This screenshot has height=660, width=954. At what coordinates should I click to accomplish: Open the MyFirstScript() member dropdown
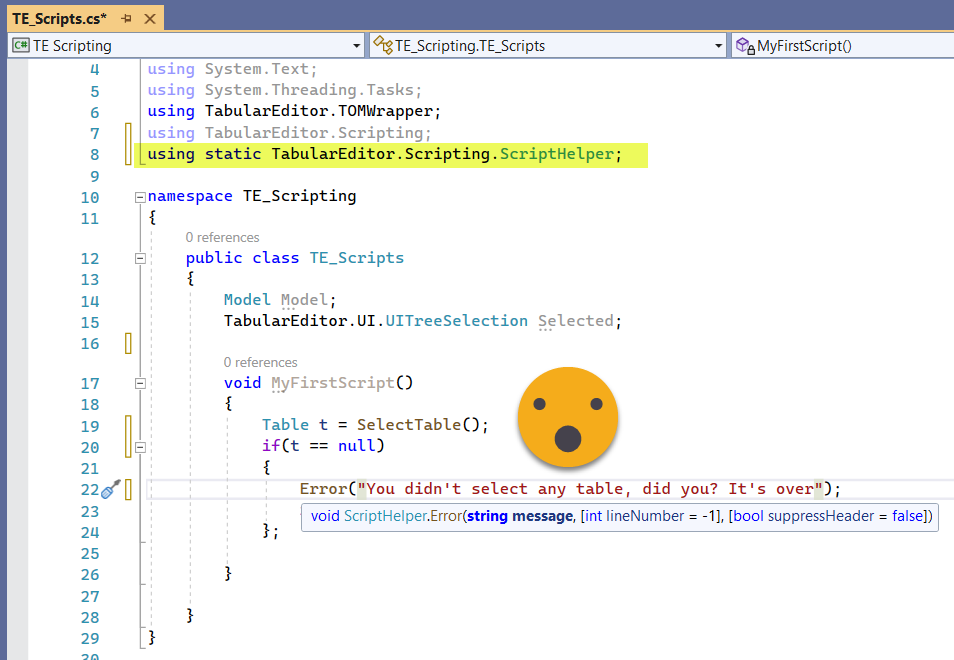[x=850, y=45]
